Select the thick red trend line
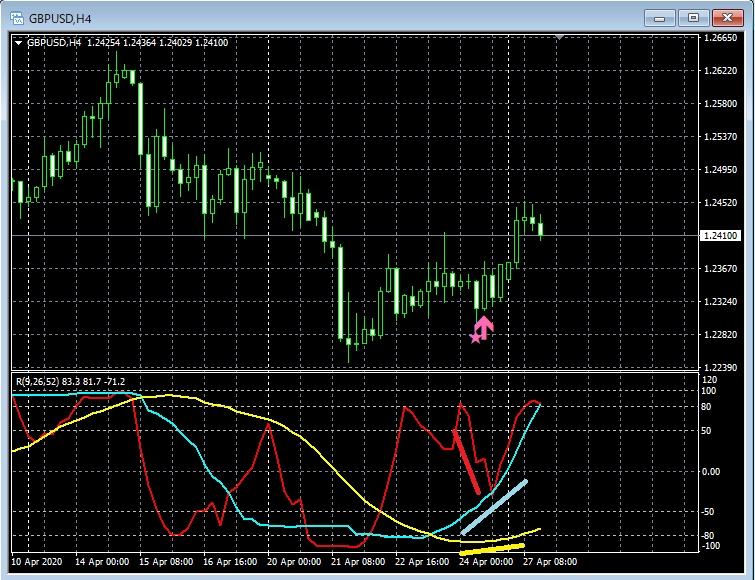755x580 pixels. pyautogui.click(x=466, y=461)
